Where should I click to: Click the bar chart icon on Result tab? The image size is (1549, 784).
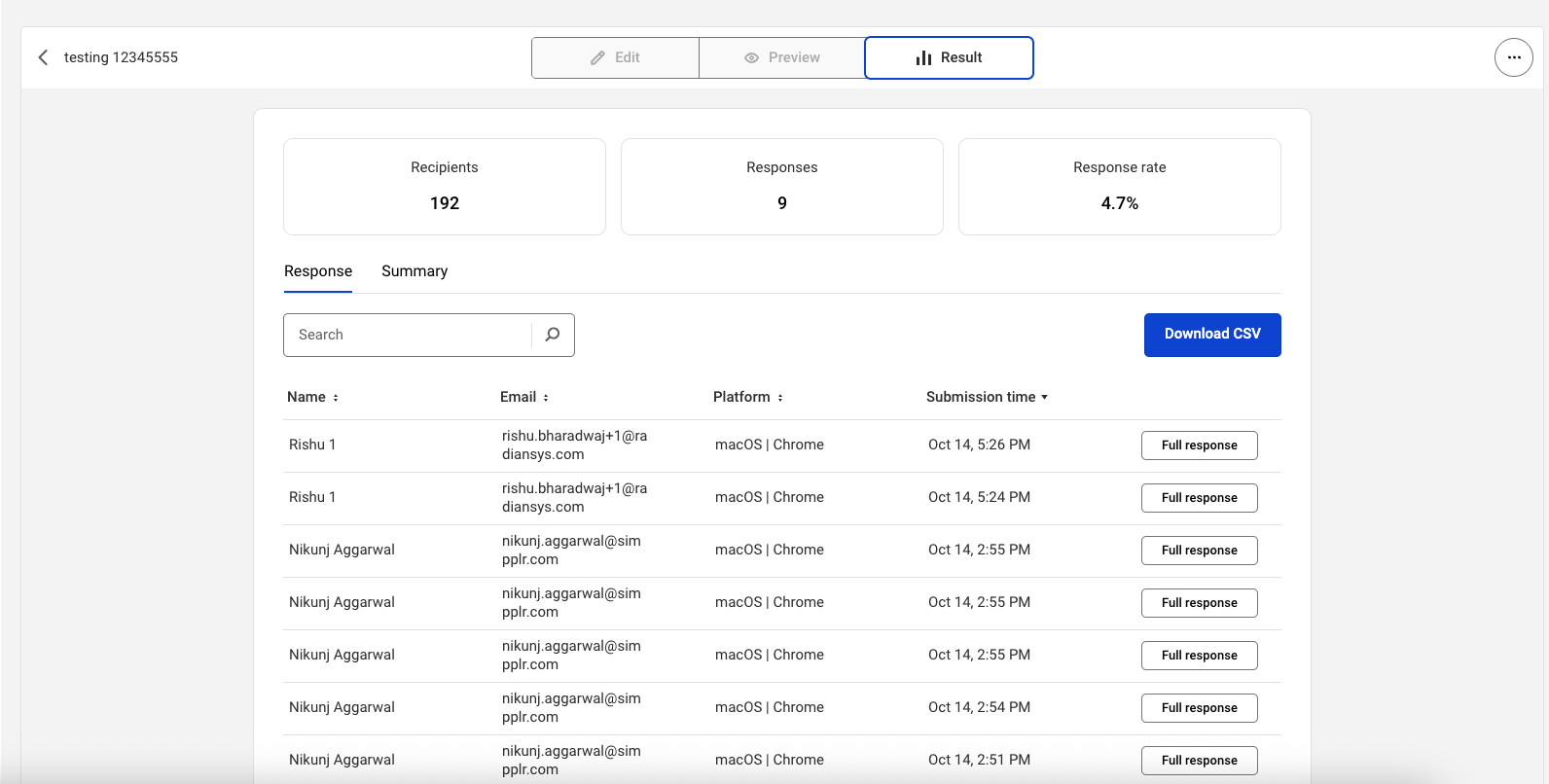[923, 58]
